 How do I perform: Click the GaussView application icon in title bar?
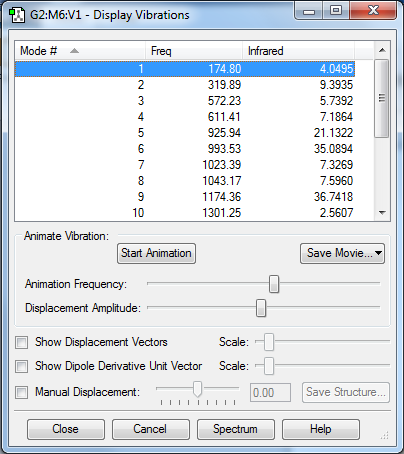[x=17, y=15]
